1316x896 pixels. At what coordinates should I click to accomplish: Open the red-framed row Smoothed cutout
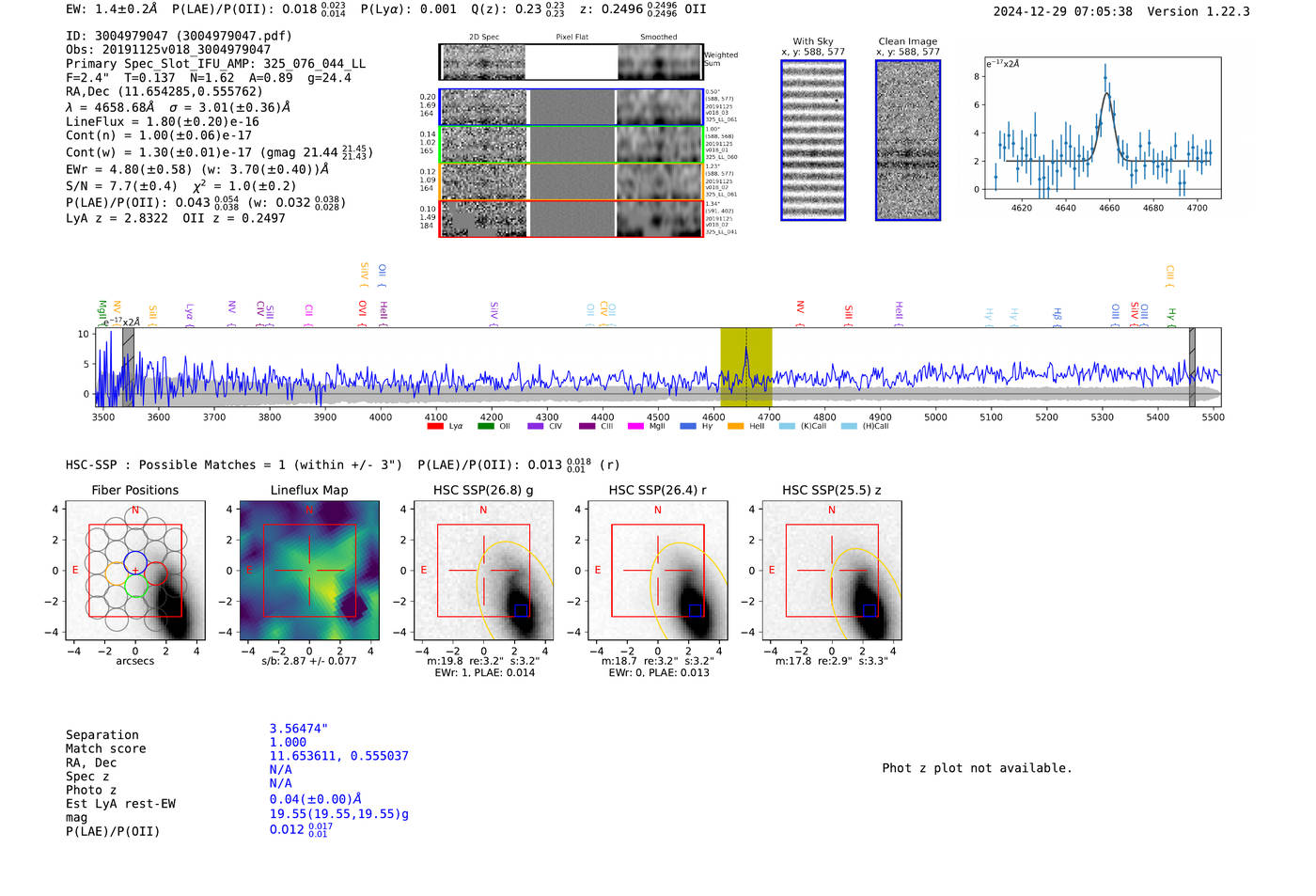tap(660, 218)
